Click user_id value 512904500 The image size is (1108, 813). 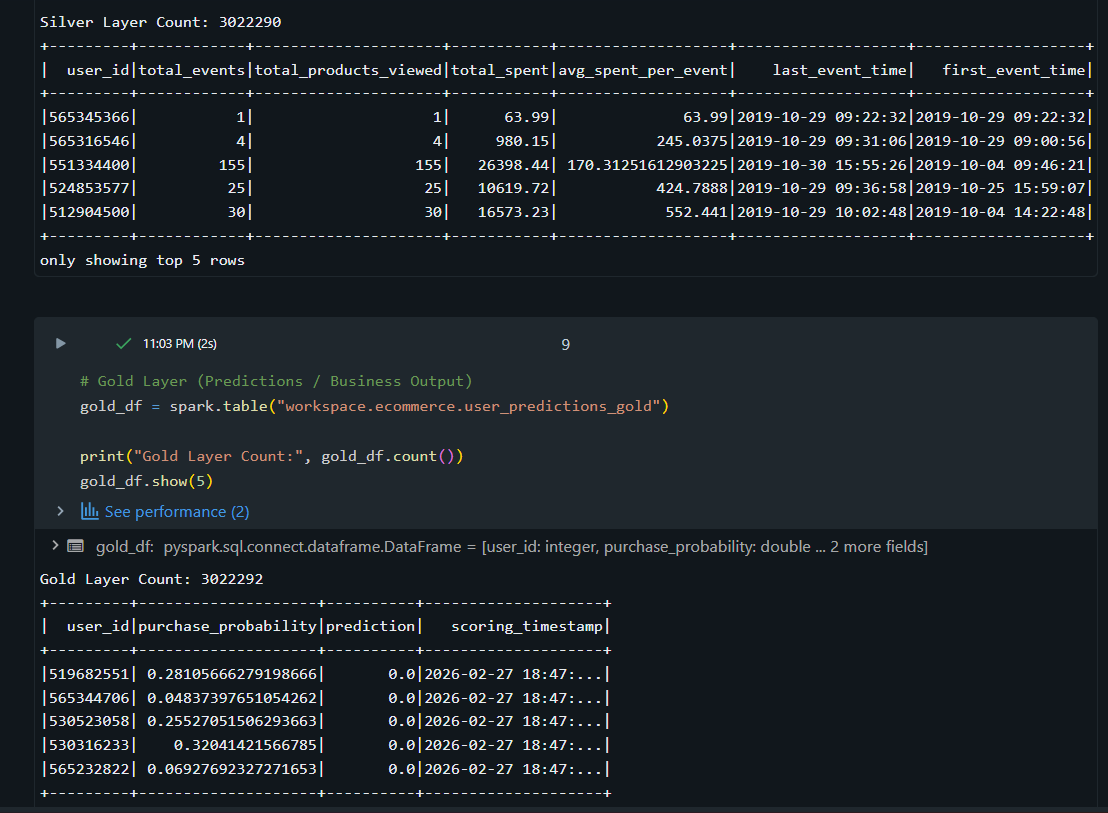89,213
